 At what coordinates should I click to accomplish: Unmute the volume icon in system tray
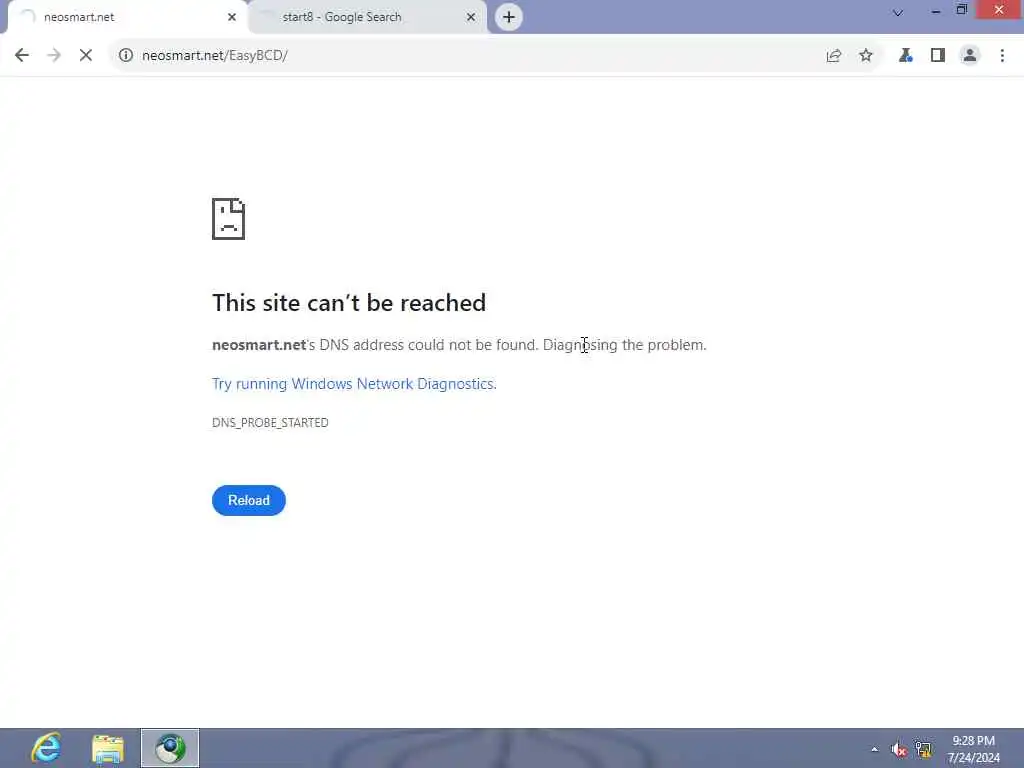tap(899, 750)
